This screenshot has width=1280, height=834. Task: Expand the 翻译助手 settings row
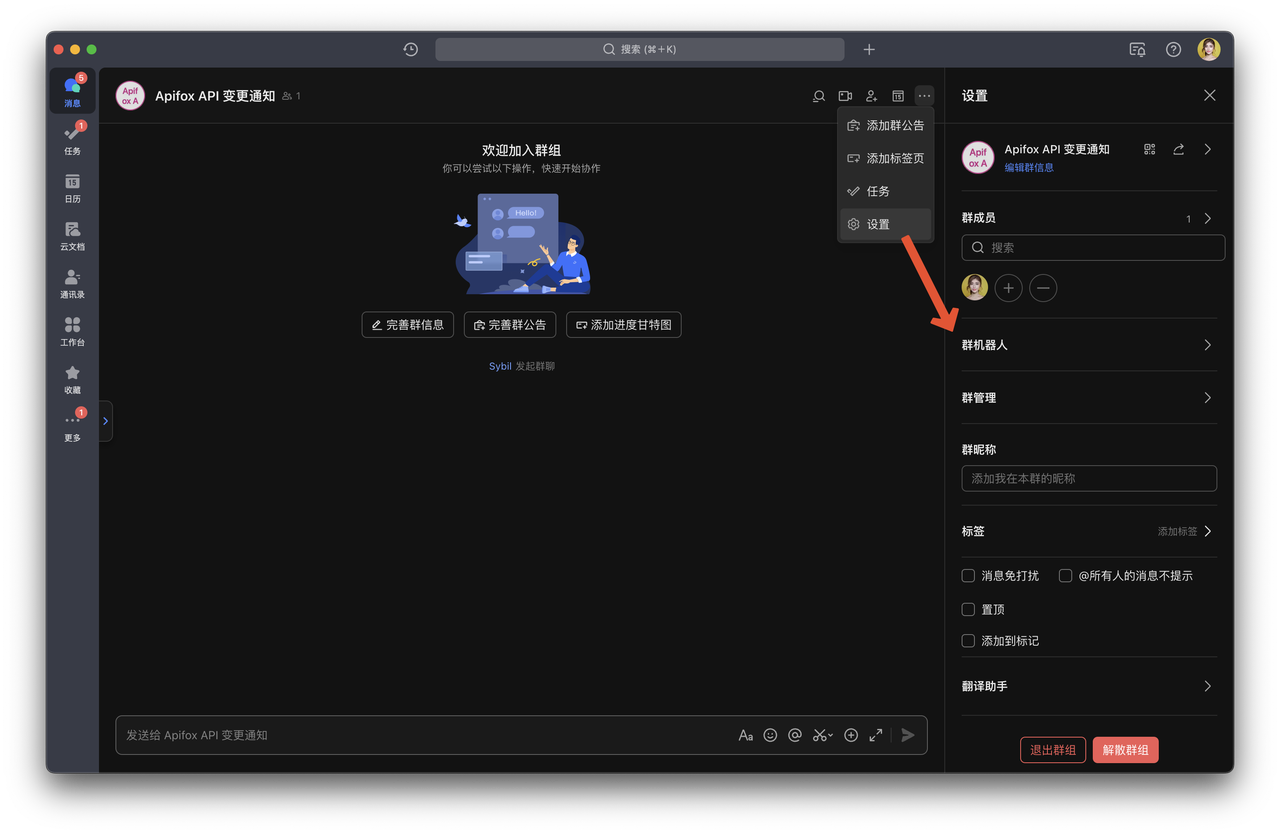click(x=1088, y=686)
